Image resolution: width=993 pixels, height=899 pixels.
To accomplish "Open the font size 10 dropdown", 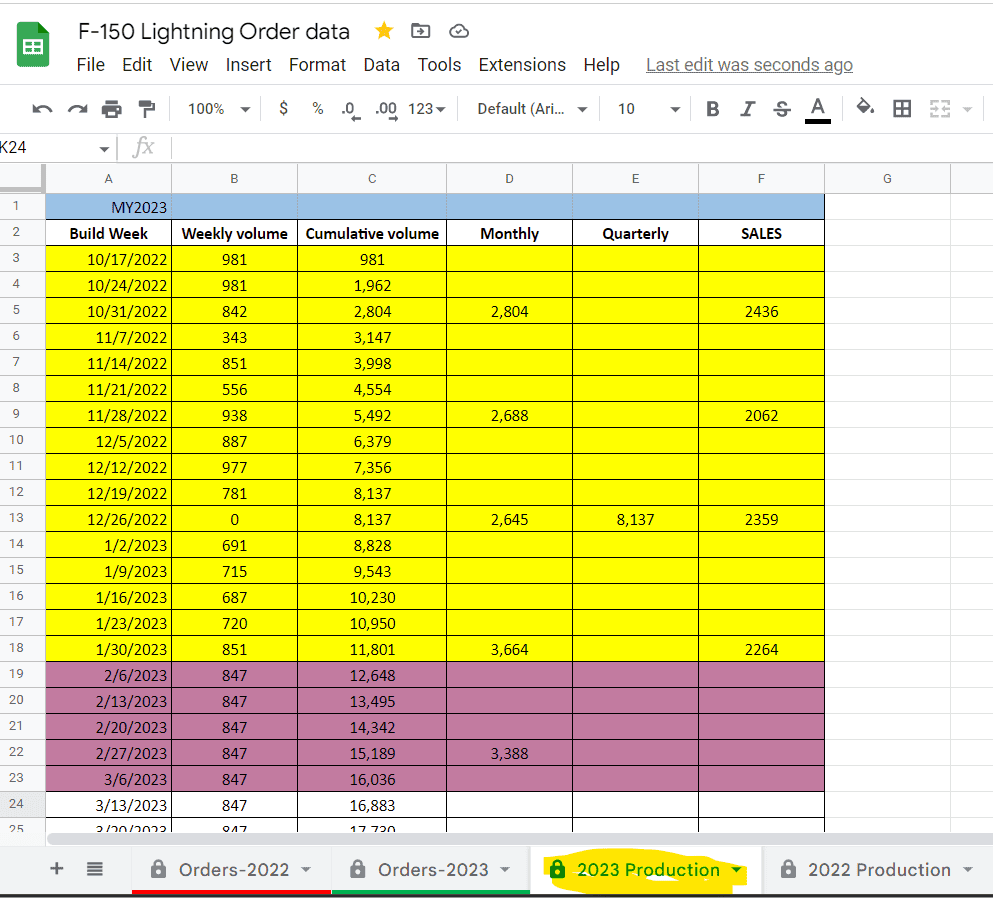I will [x=647, y=109].
